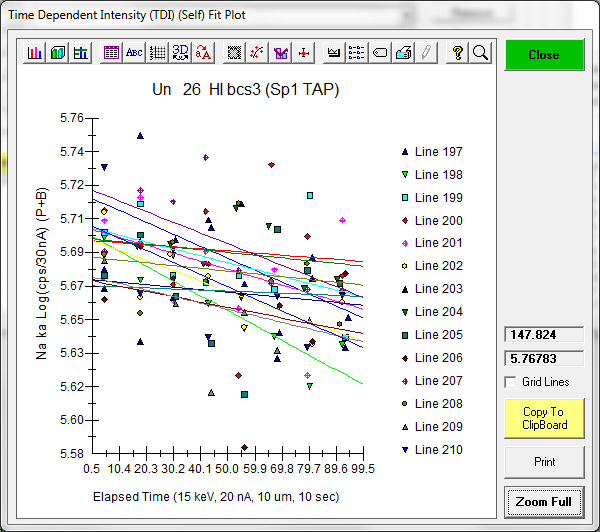
Task: Click the table data grid icon
Action: [111, 53]
